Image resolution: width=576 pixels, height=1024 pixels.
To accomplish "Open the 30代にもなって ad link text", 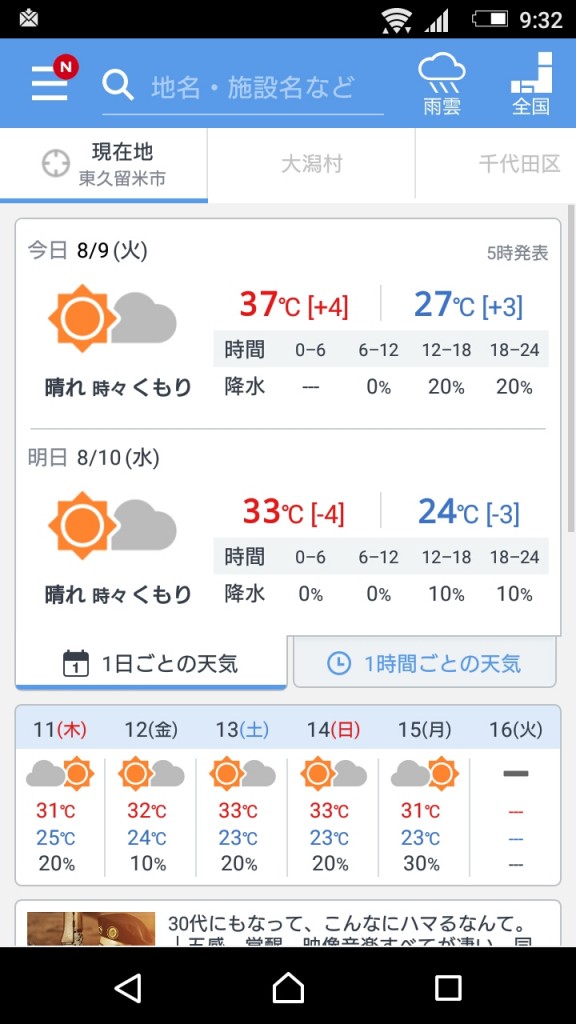I will tap(347, 925).
